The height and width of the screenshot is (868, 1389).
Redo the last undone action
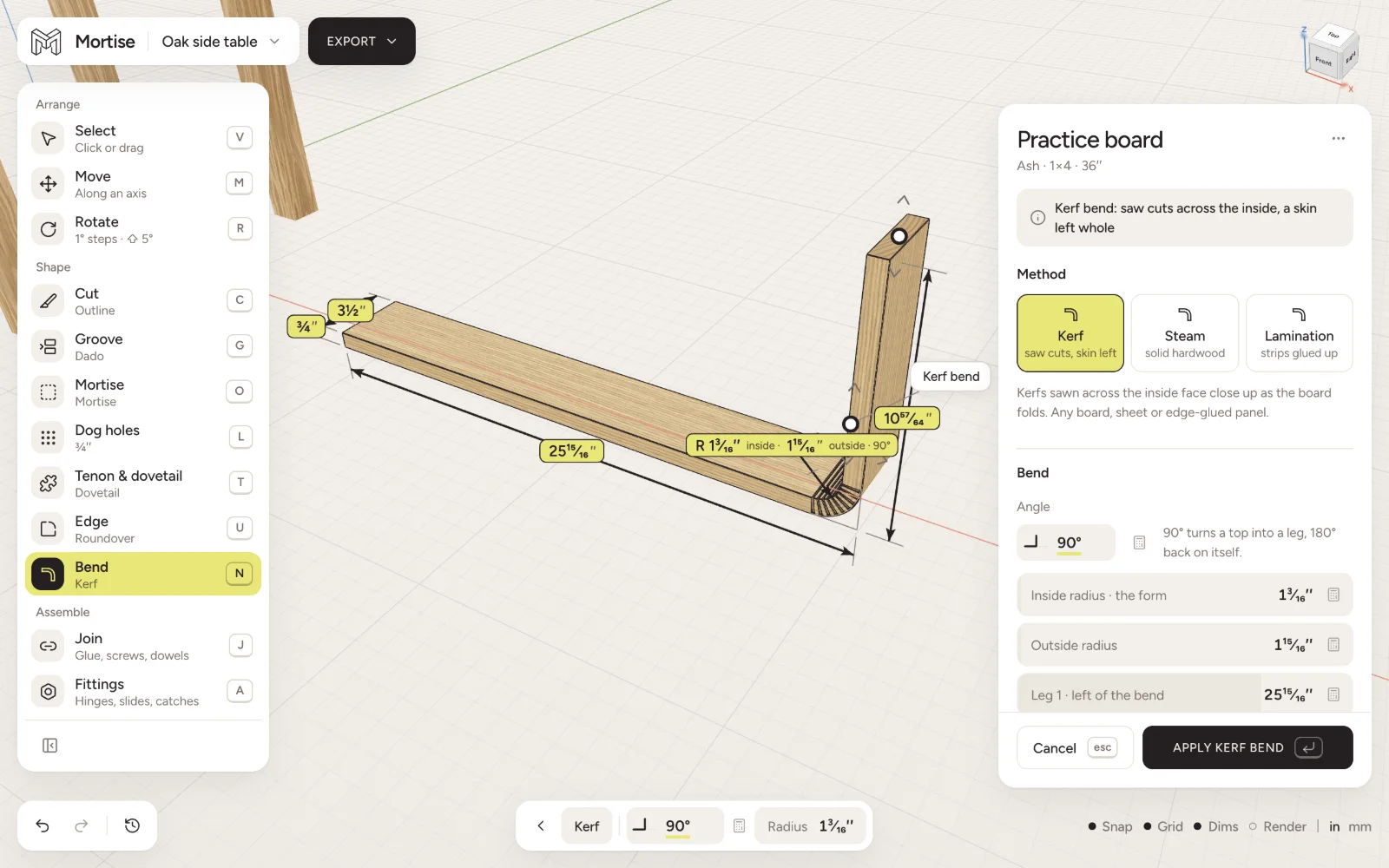coord(82,825)
